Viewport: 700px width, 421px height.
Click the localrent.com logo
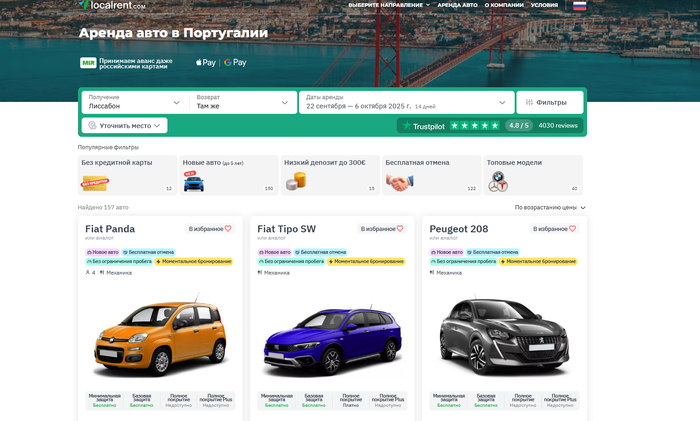111,6
